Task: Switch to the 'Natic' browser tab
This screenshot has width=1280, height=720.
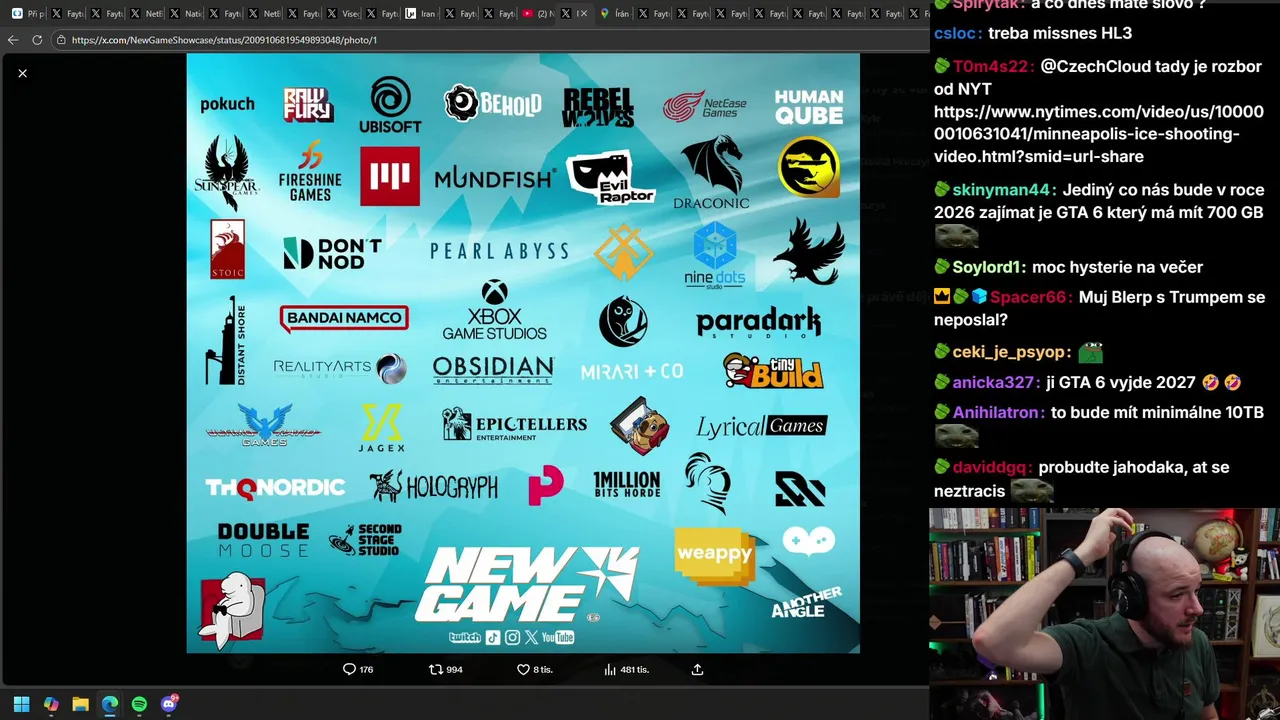Action: coord(186,14)
